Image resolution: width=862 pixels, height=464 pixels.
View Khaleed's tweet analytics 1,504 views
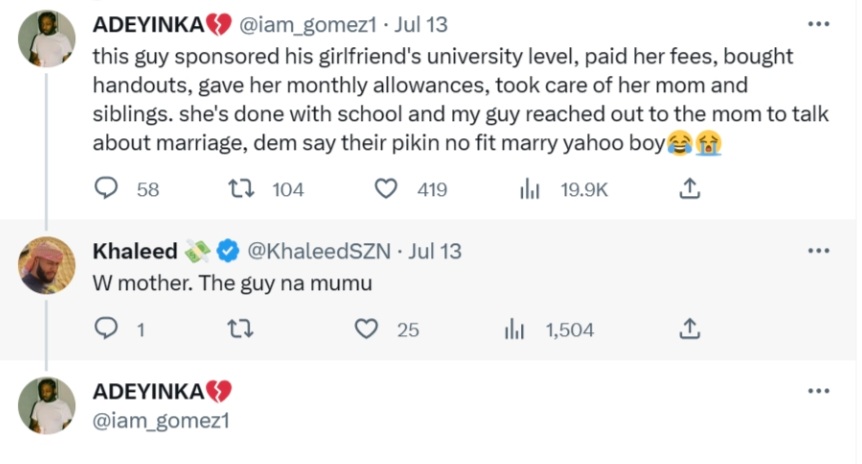[x=516, y=329]
